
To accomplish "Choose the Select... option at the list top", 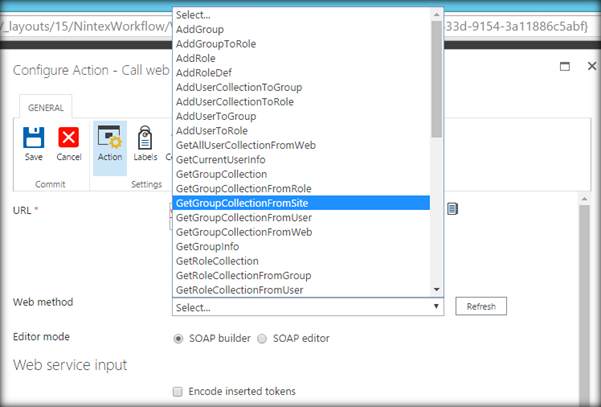I will pyautogui.click(x=301, y=15).
